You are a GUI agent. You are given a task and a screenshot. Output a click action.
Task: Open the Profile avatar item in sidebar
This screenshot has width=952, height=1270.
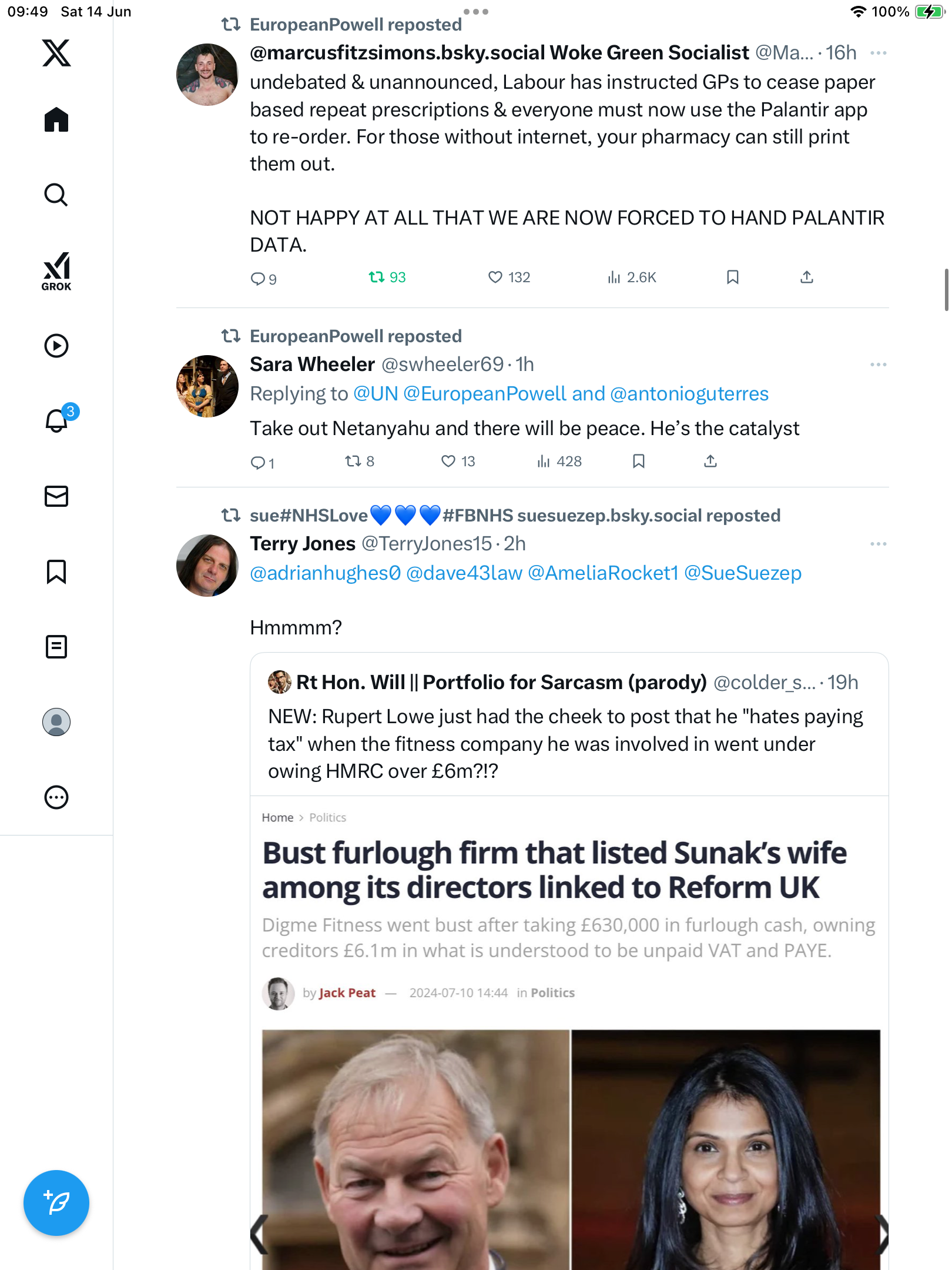(56, 722)
